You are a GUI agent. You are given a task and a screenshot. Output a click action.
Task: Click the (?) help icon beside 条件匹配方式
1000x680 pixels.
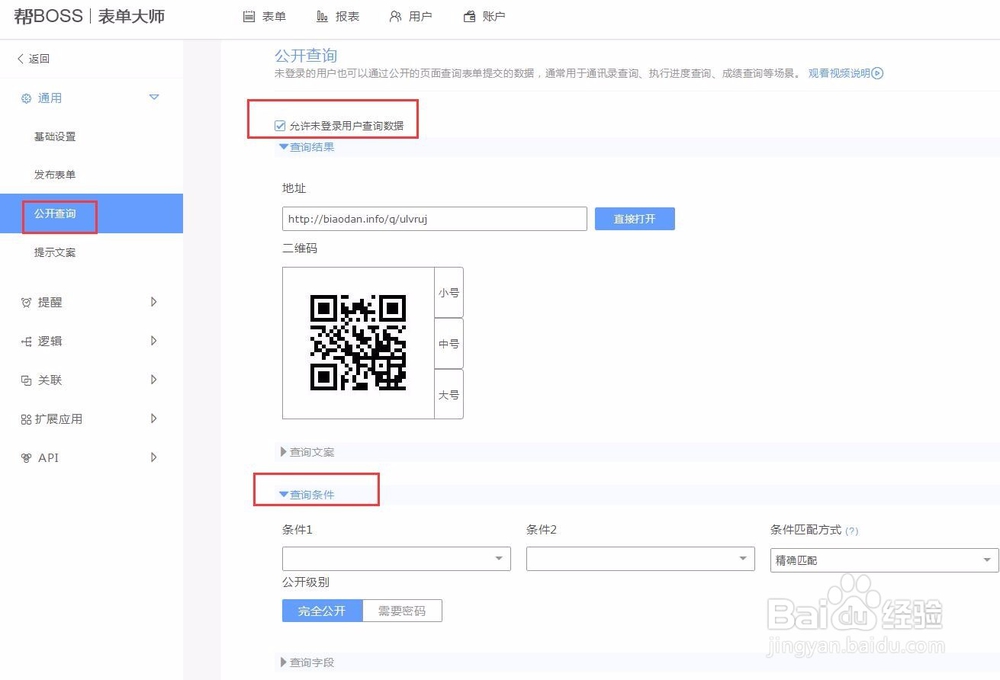point(851,531)
